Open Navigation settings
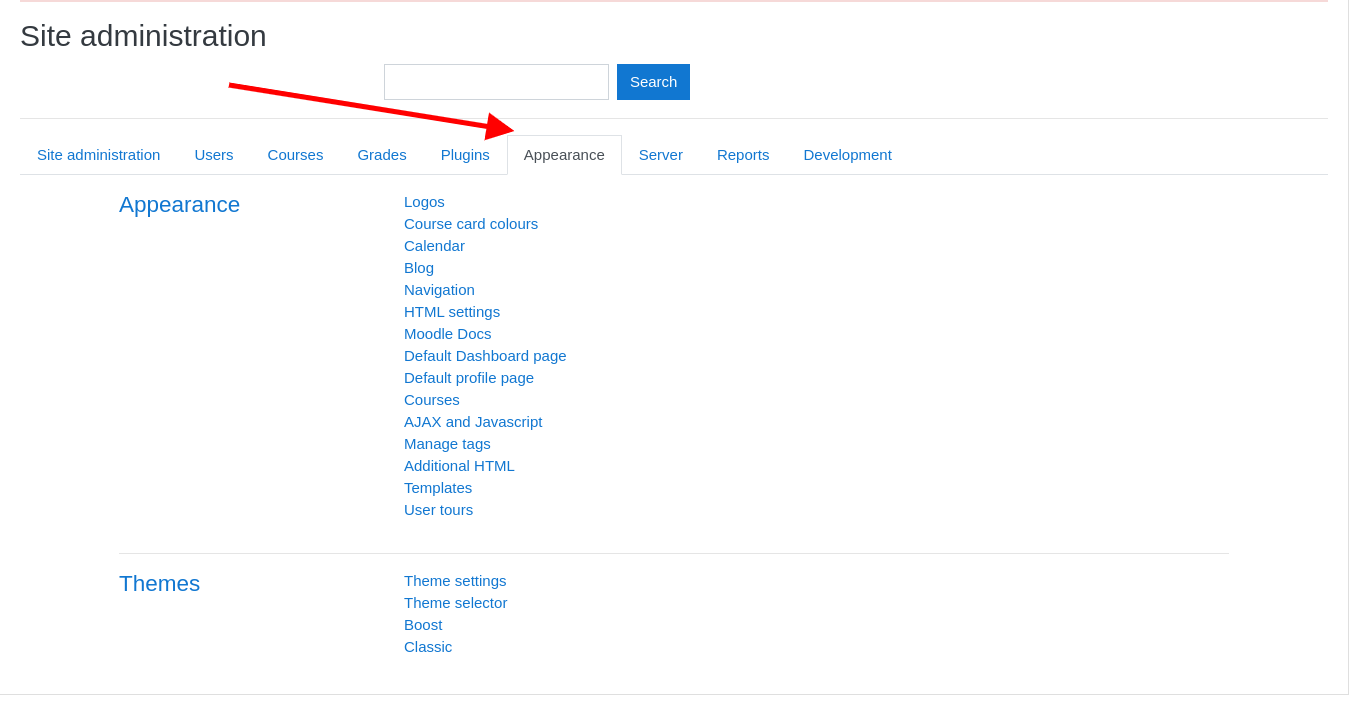Image resolution: width=1353 pixels, height=704 pixels. pos(439,289)
